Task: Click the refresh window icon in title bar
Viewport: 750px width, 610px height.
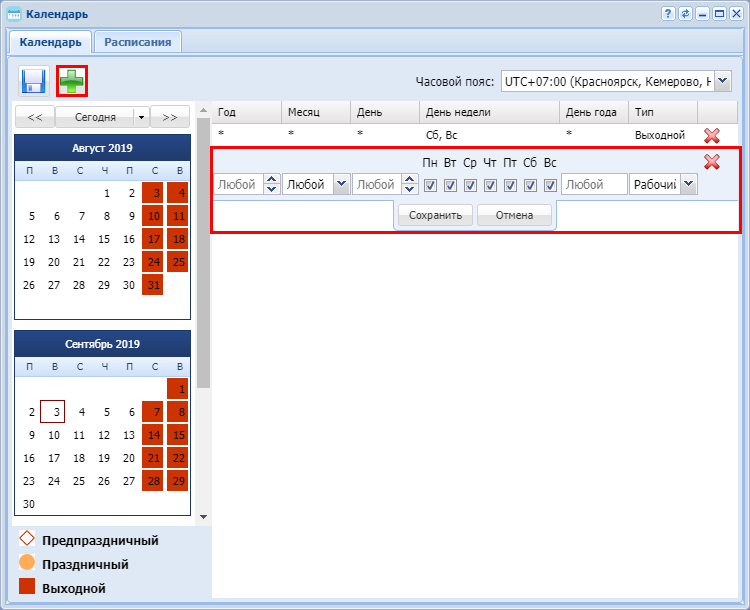Action: (685, 14)
